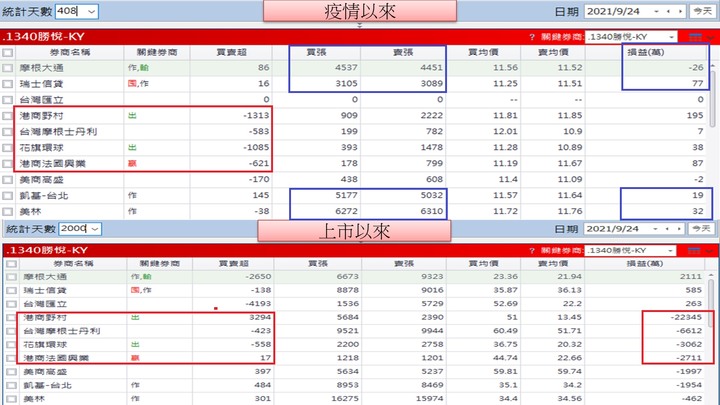This screenshot has height=405, width=720.
Task: Sort by 買張 column in 408-day panel
Action: click(x=316, y=52)
